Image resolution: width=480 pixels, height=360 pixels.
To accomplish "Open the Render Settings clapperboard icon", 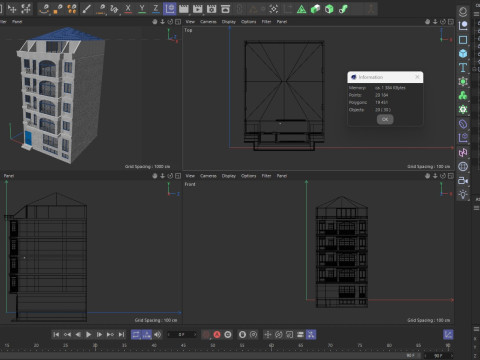I will tap(212, 9).
